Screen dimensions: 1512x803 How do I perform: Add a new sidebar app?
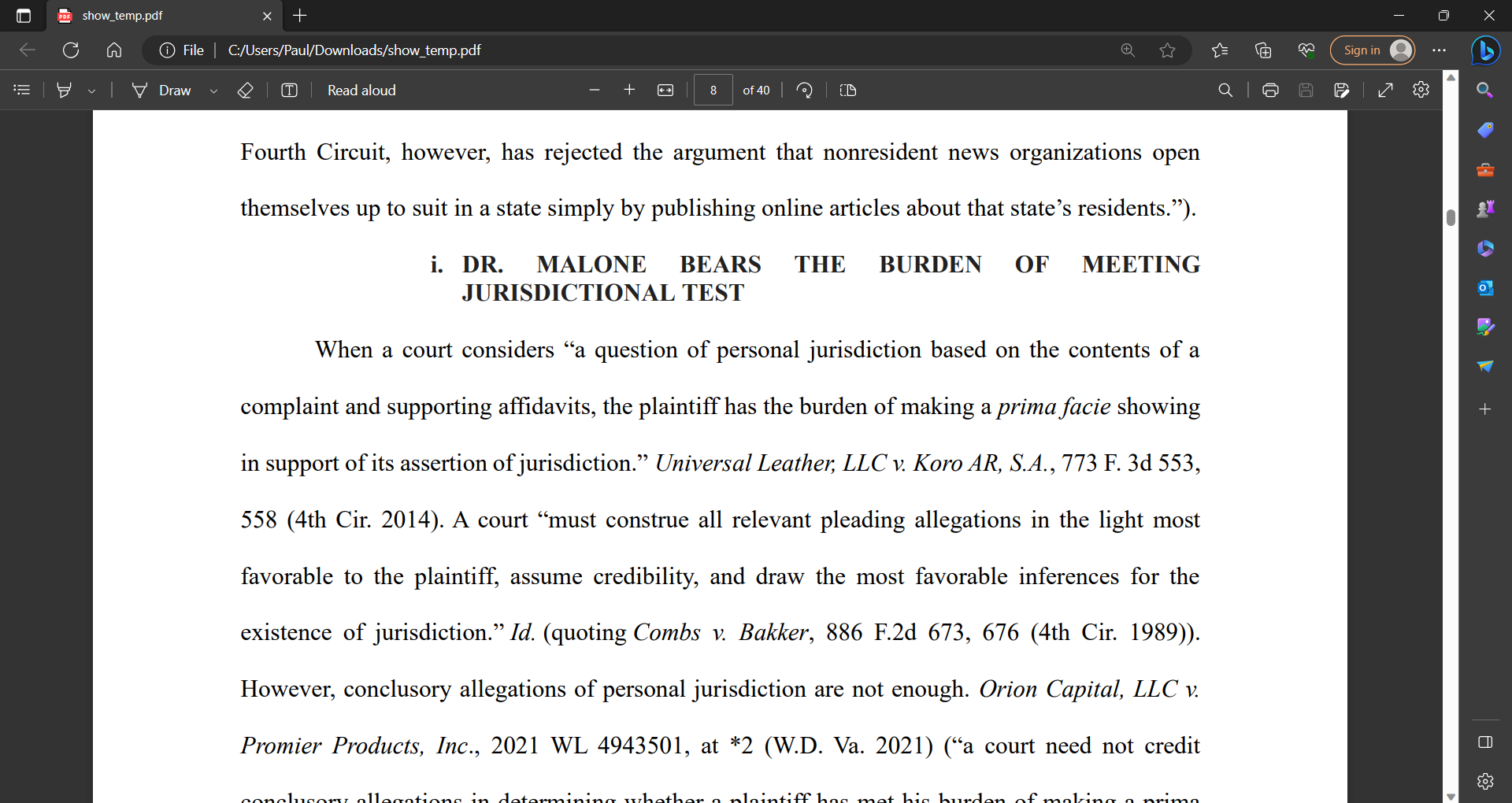(1485, 409)
